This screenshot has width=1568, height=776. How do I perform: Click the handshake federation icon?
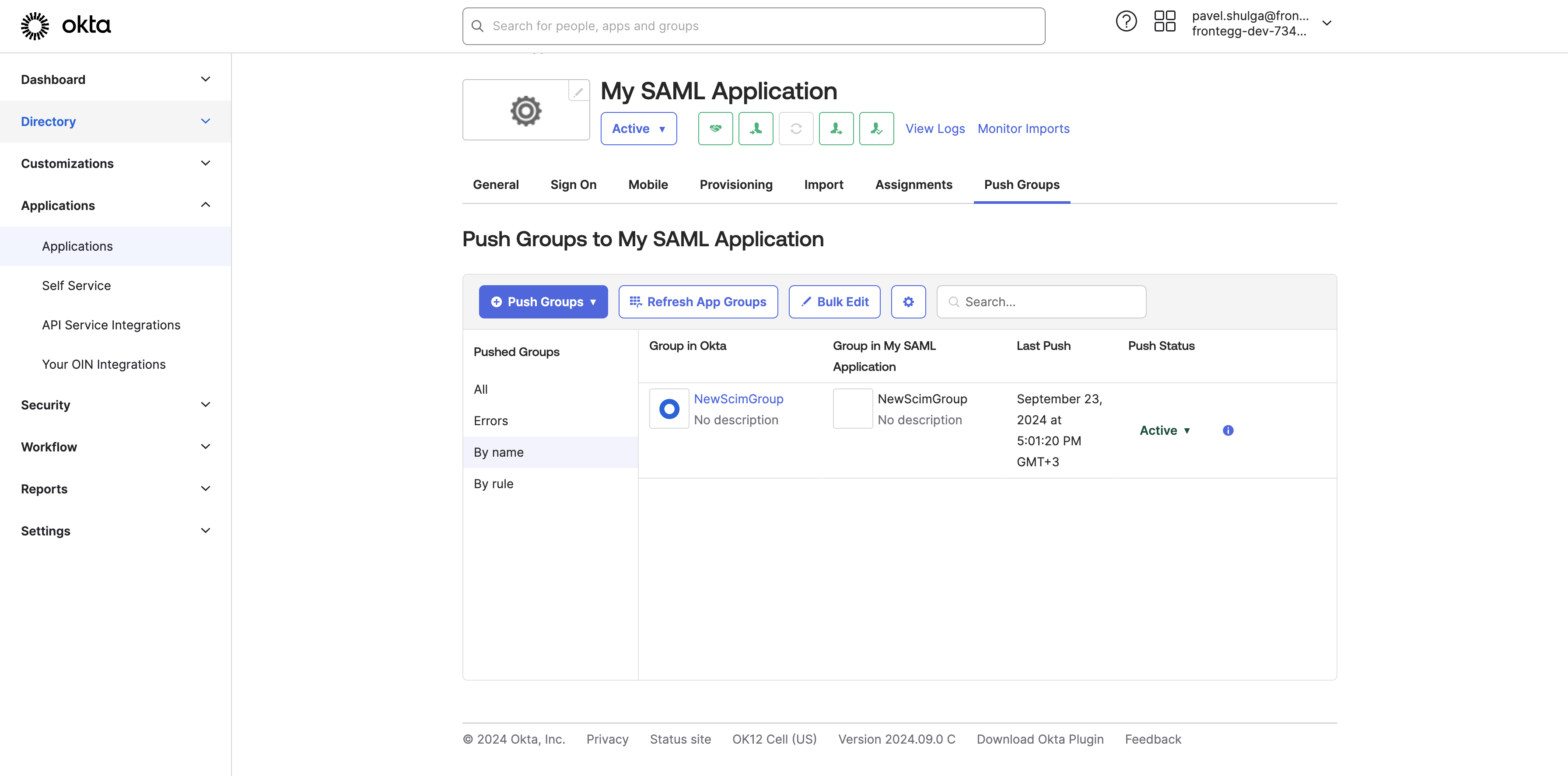[x=715, y=129]
